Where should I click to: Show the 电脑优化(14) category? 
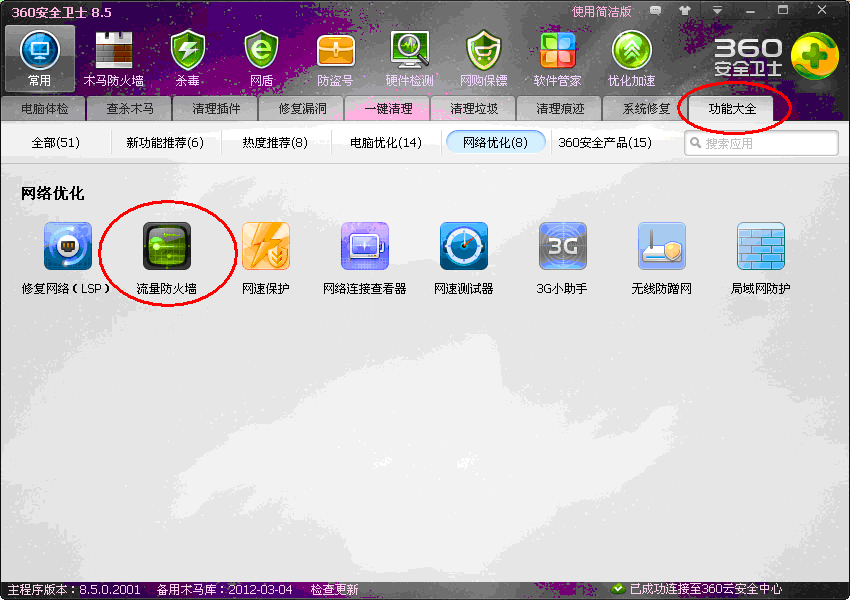[x=385, y=143]
